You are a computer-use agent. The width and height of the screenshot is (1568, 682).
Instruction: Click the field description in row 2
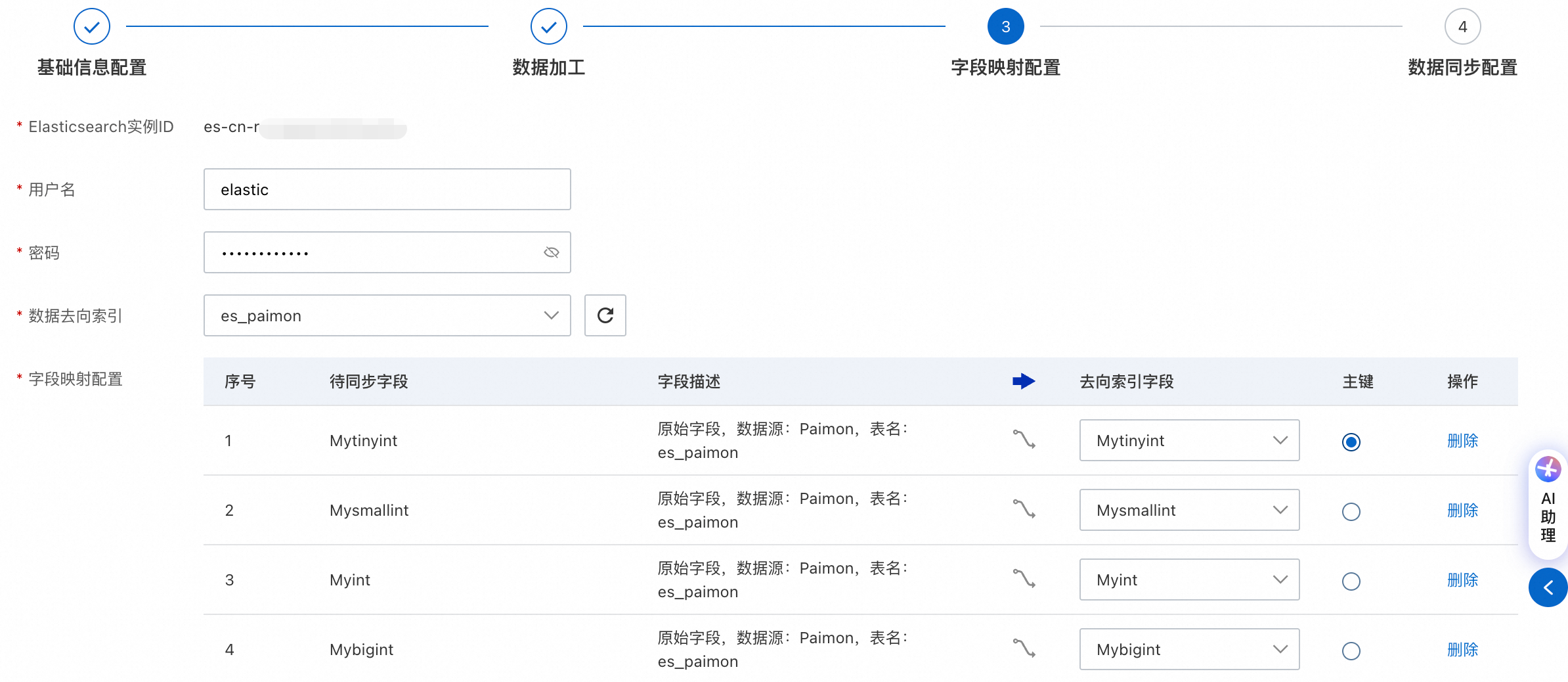click(x=783, y=510)
